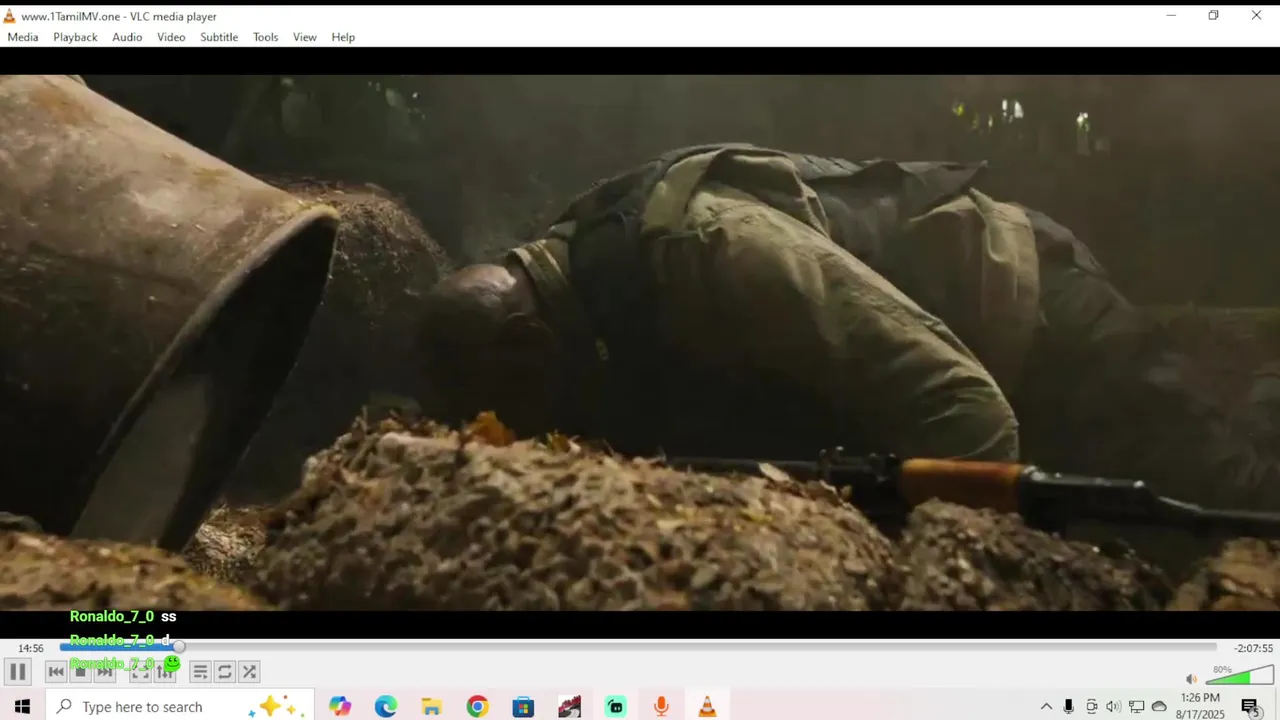
Task: Mute audio via the speaker icon
Action: click(1191, 679)
